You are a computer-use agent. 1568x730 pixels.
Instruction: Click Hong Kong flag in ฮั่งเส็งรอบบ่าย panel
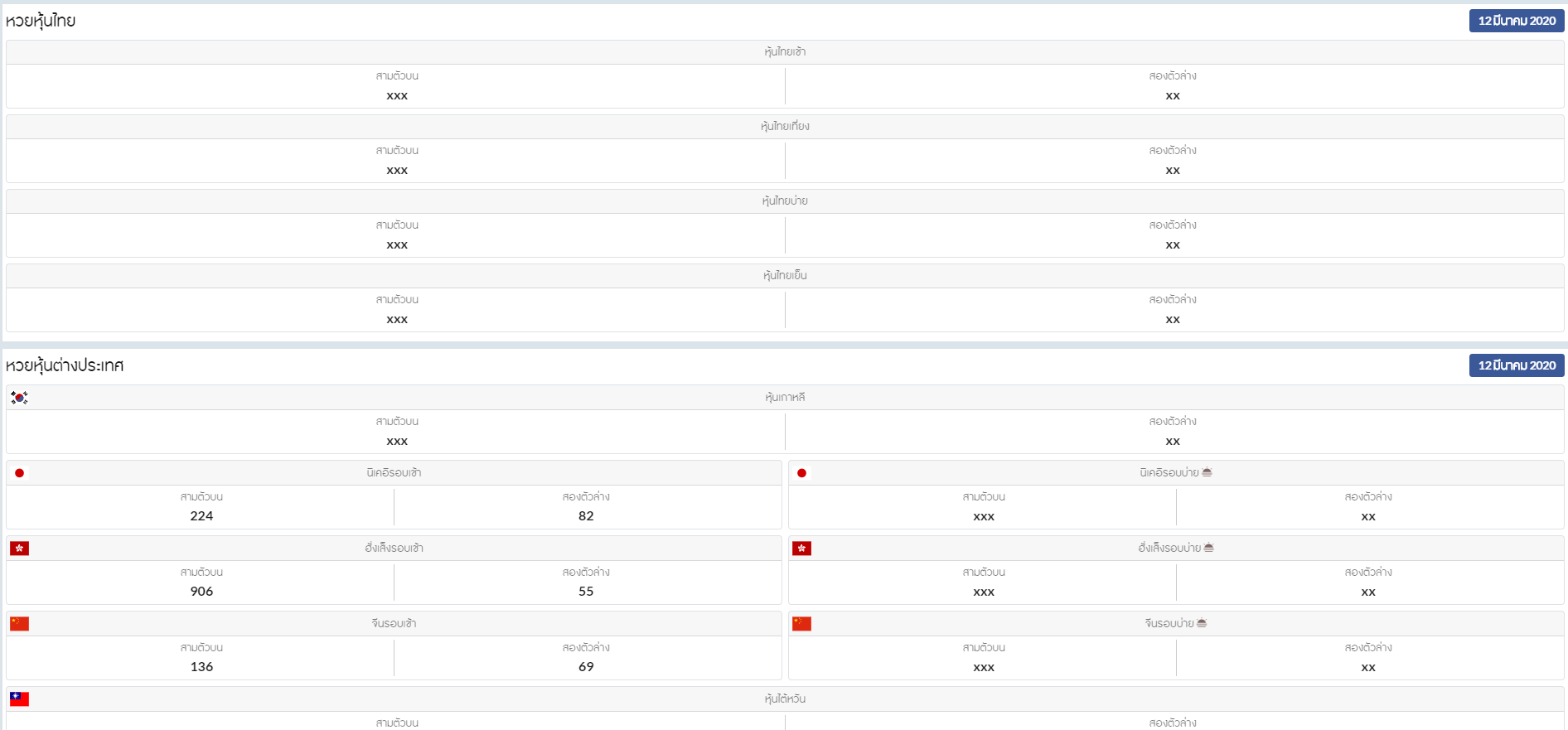[x=801, y=549]
